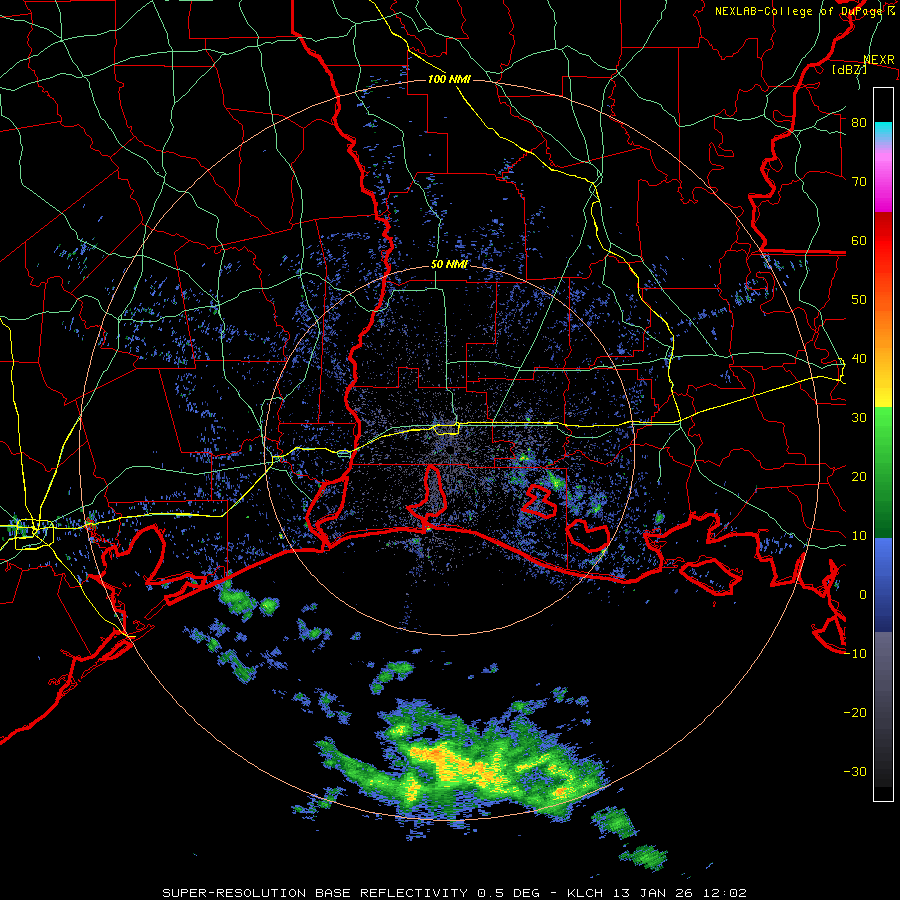Click the 70 value on dBZ scale
Screen dimensions: 900x900
point(859,181)
